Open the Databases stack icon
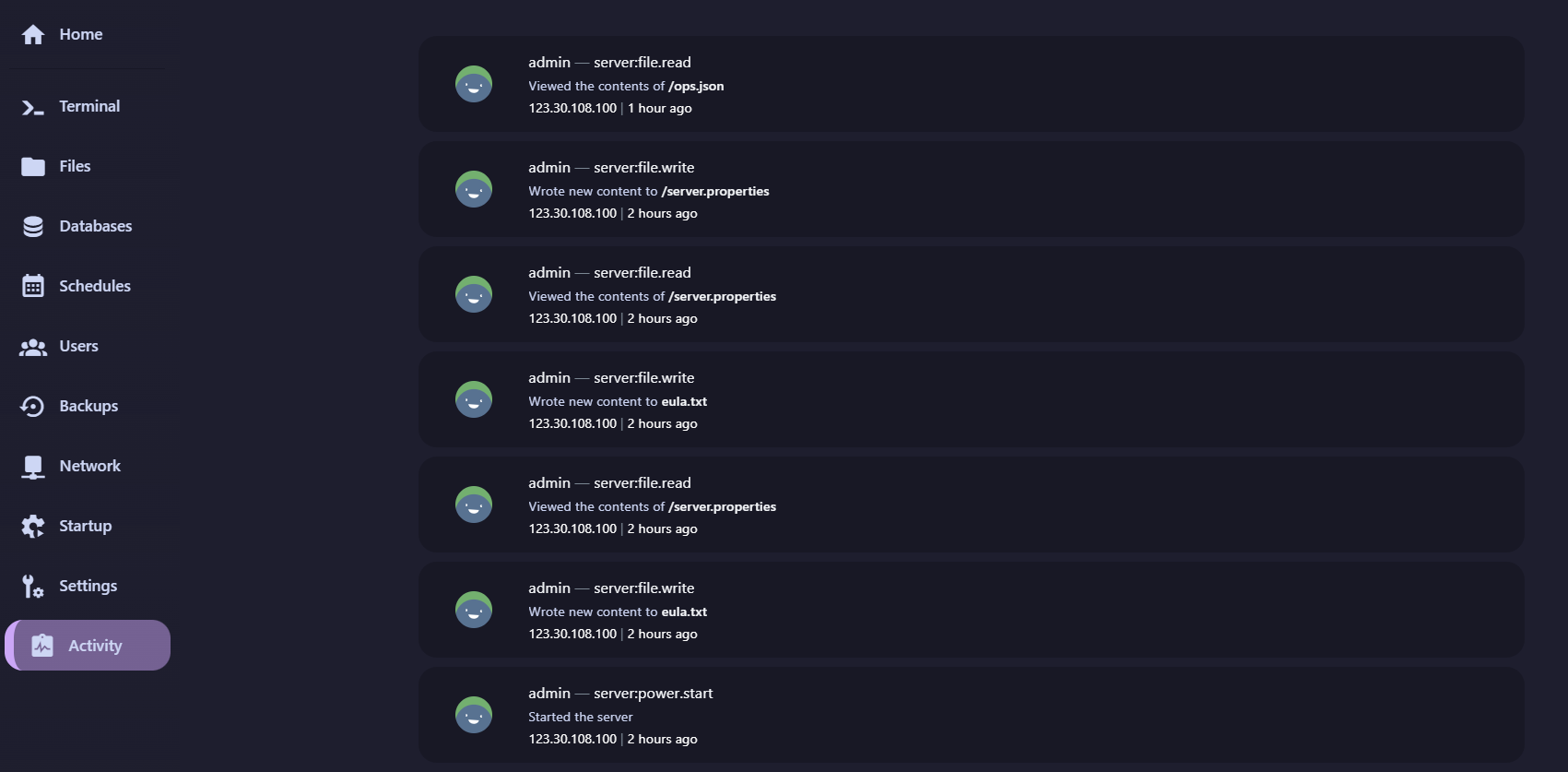 click(33, 227)
